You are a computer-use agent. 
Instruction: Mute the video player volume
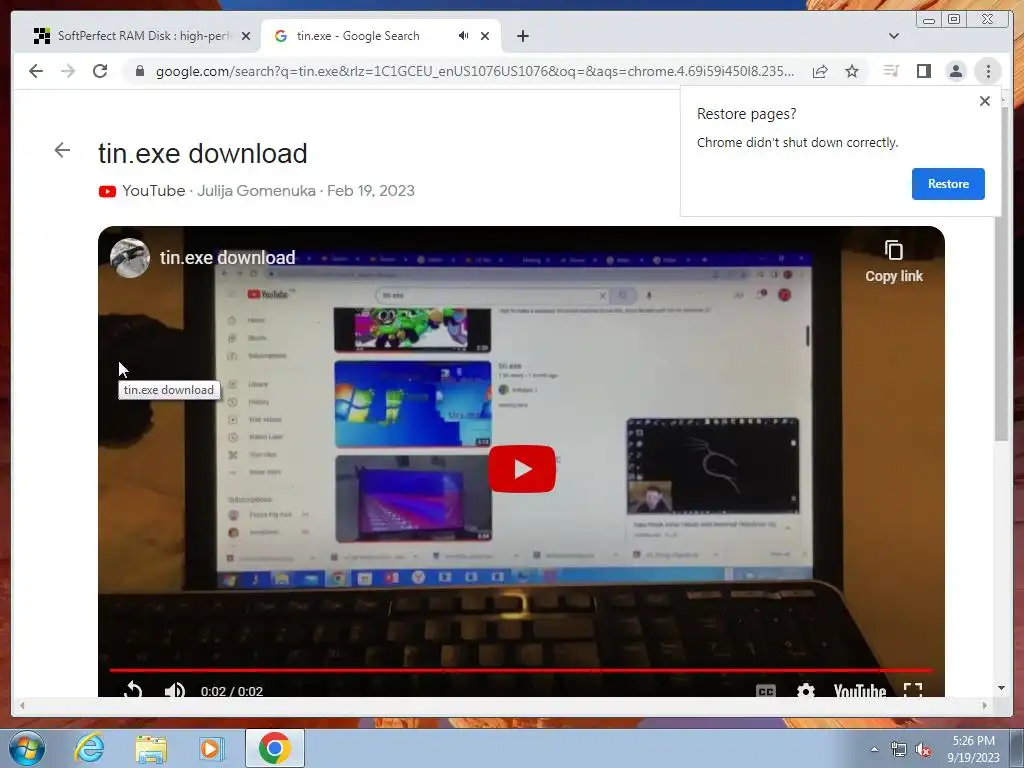point(174,690)
